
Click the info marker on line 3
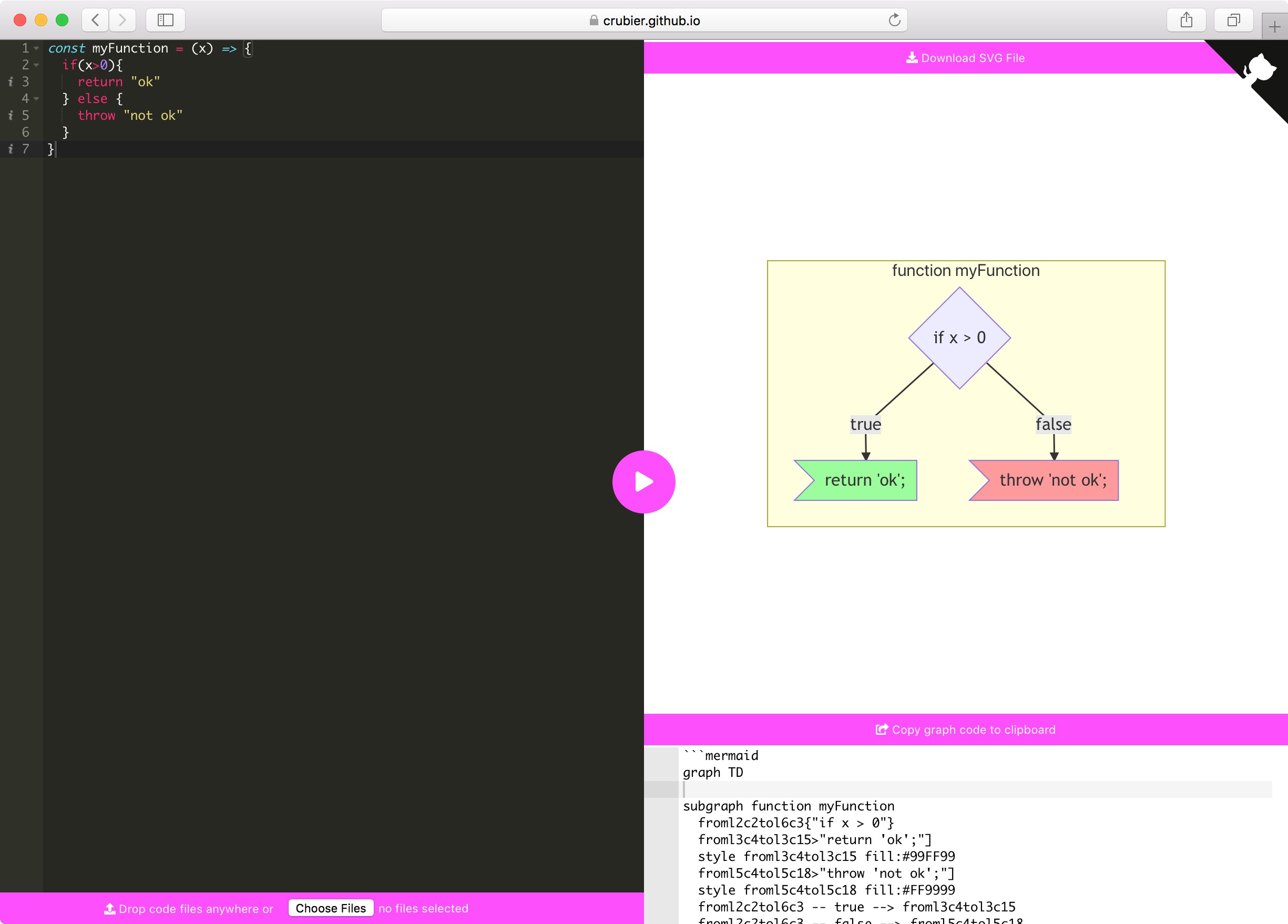coord(10,82)
